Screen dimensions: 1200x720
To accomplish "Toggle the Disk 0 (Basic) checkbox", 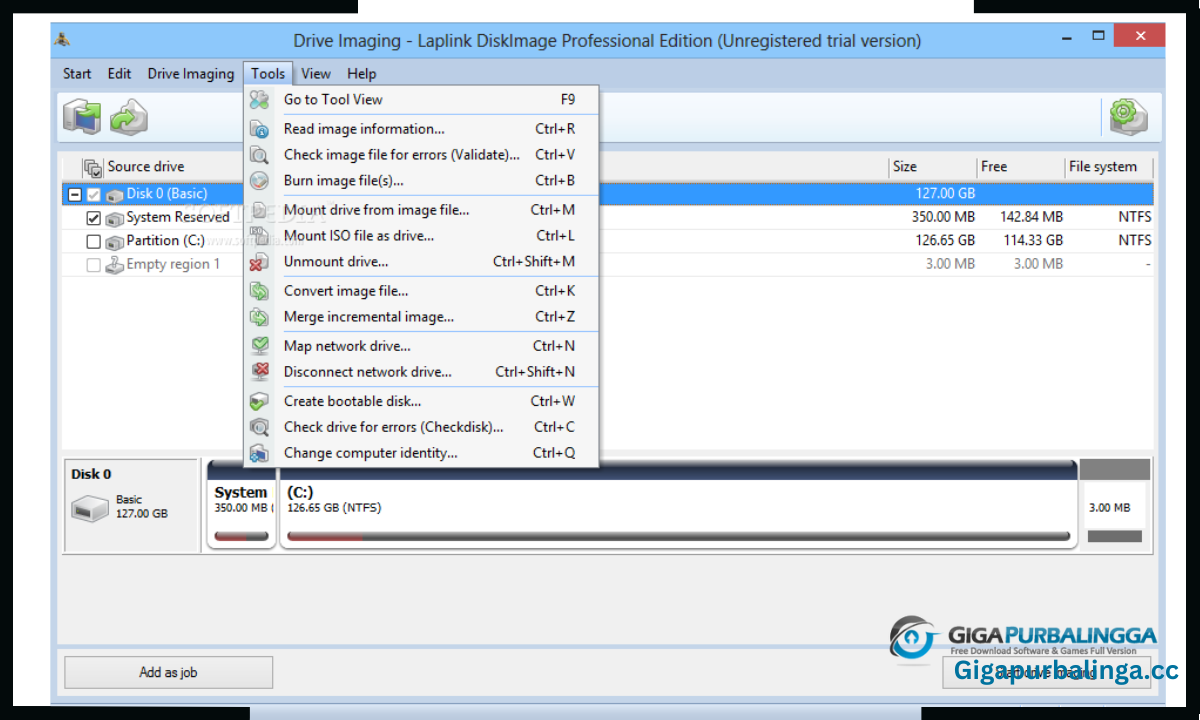I will click(94, 194).
